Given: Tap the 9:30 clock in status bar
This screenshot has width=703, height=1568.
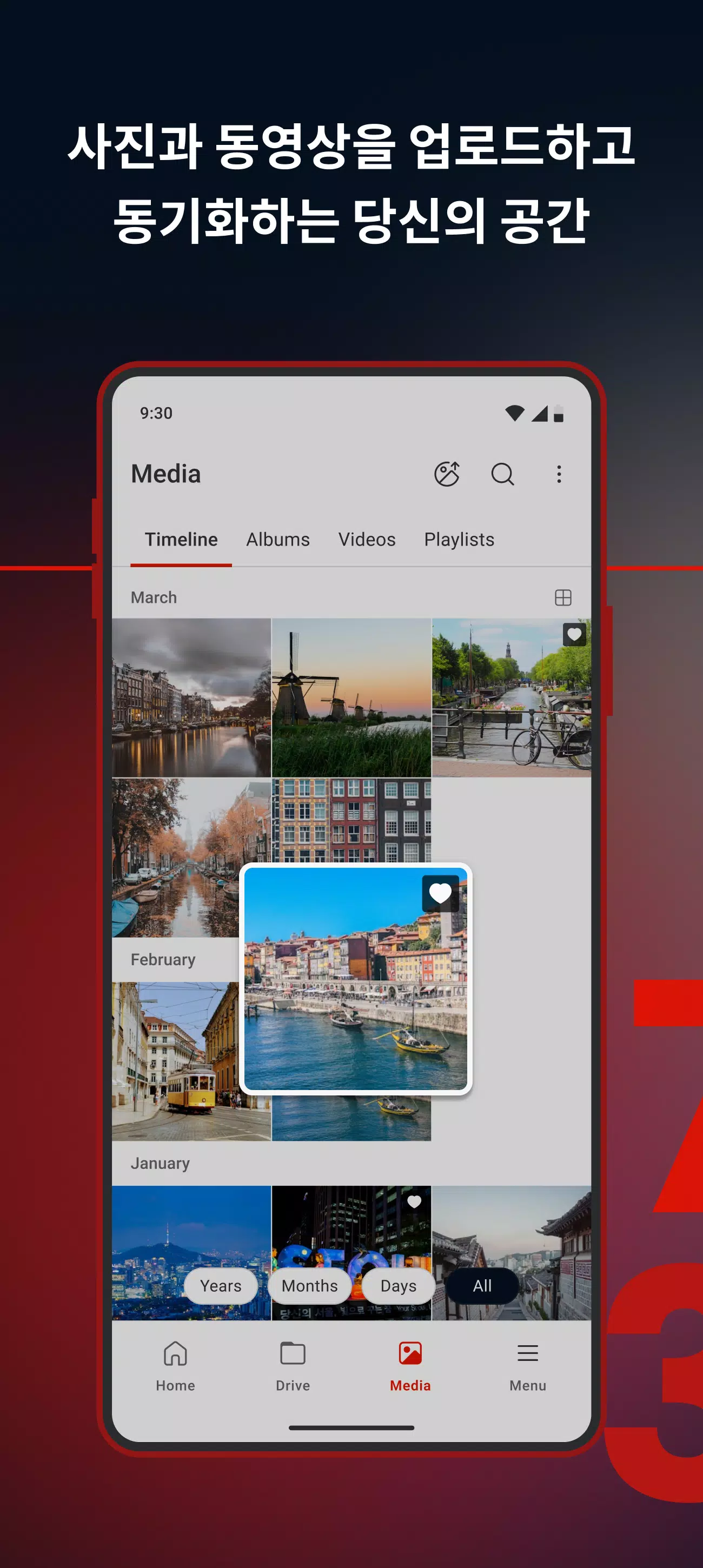Looking at the screenshot, I should pos(156,413).
